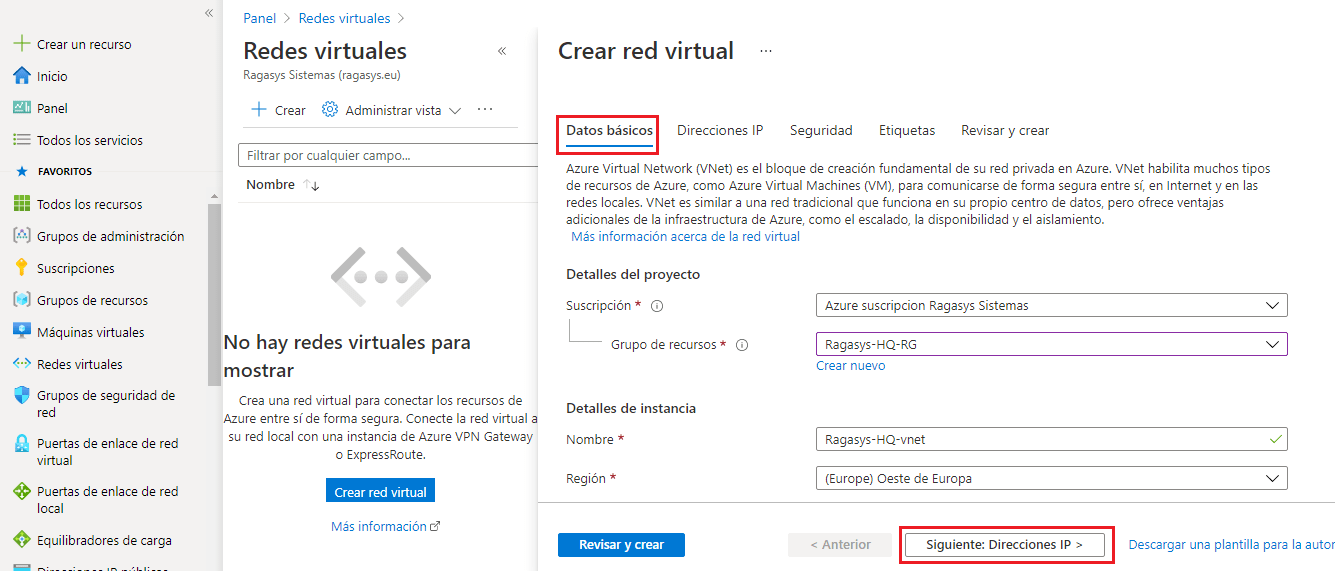Click the Redes virtuales icon in sidebar
The height and width of the screenshot is (571, 1335).
click(21, 364)
